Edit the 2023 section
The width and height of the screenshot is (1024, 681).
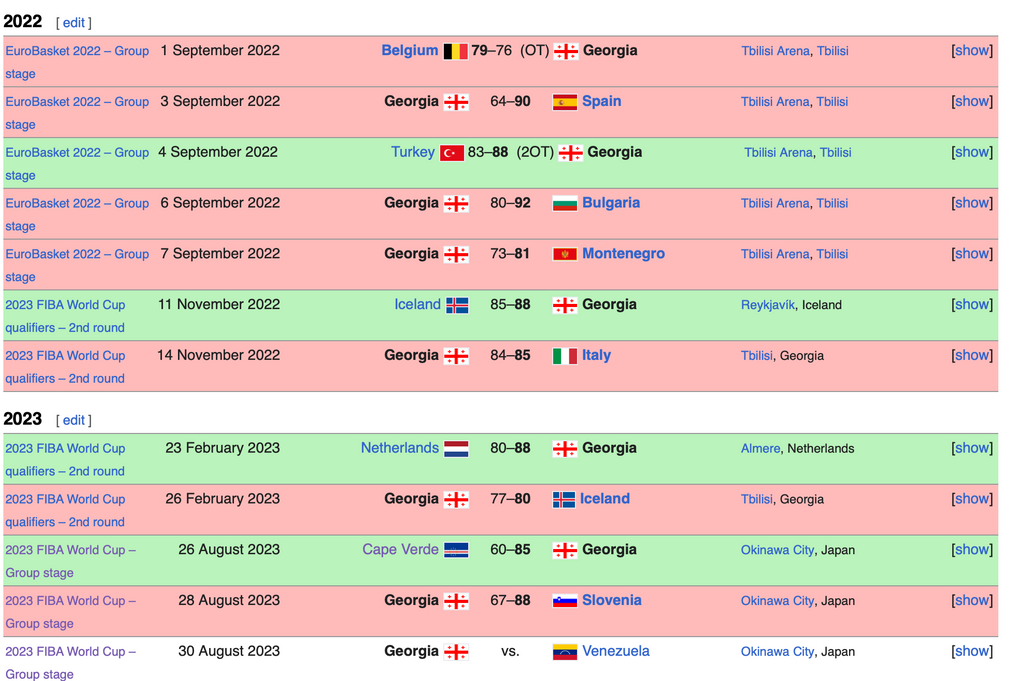74,421
